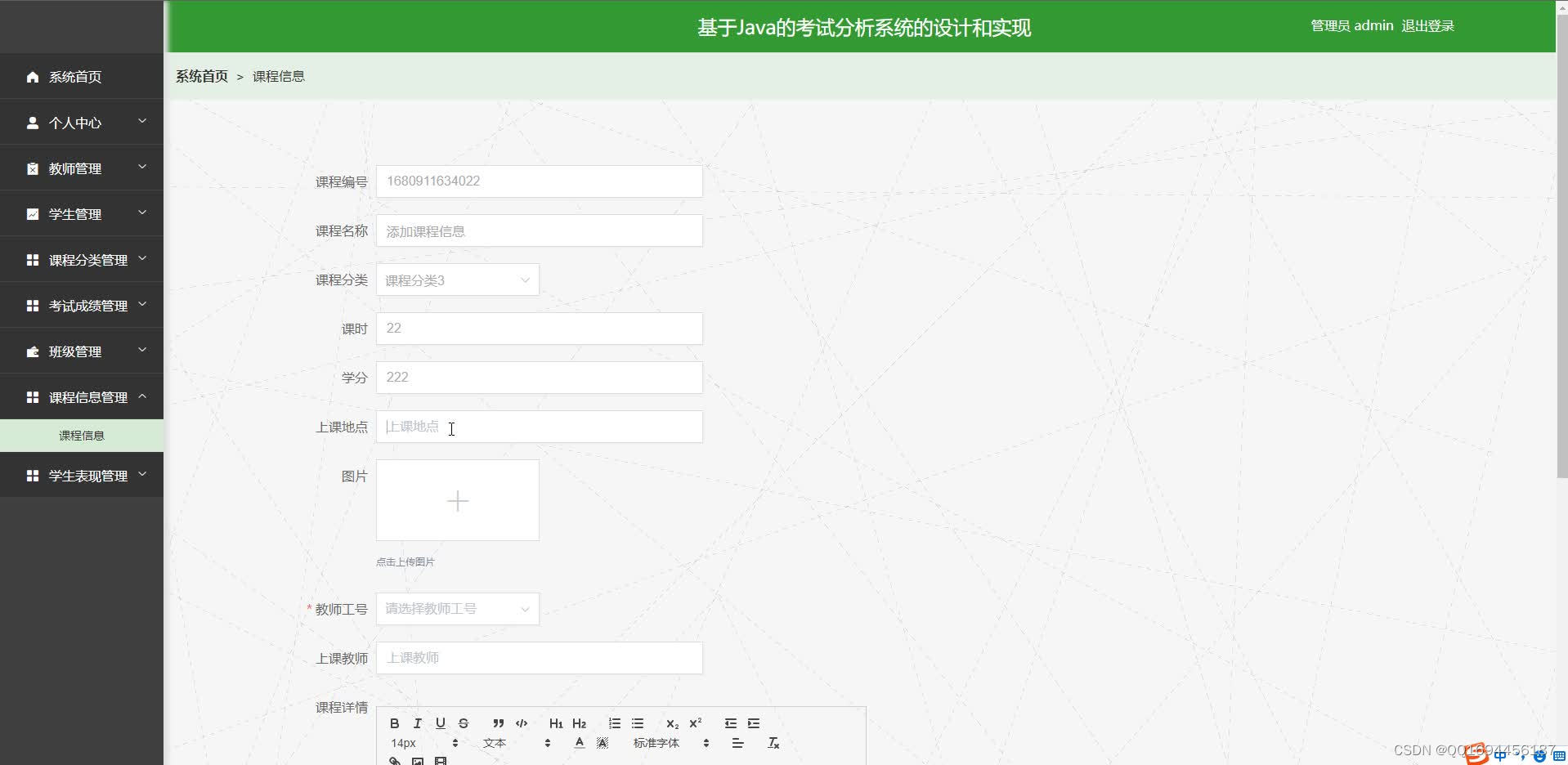Click 课程信息 in the breadcrumb
This screenshot has width=1568, height=765.
[x=279, y=76]
